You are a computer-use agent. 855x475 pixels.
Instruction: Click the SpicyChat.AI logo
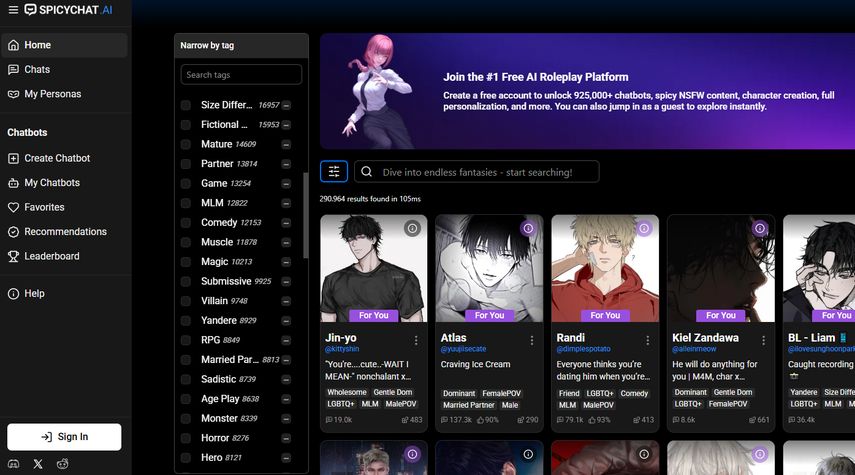coord(69,10)
